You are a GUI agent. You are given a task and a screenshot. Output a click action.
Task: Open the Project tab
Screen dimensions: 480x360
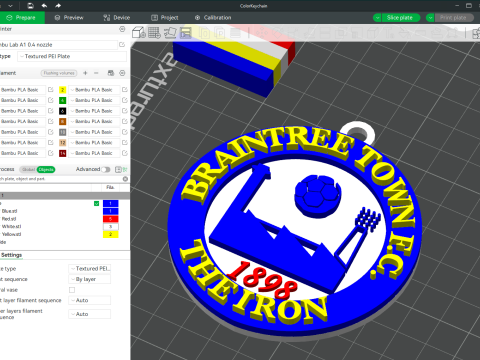click(165, 18)
